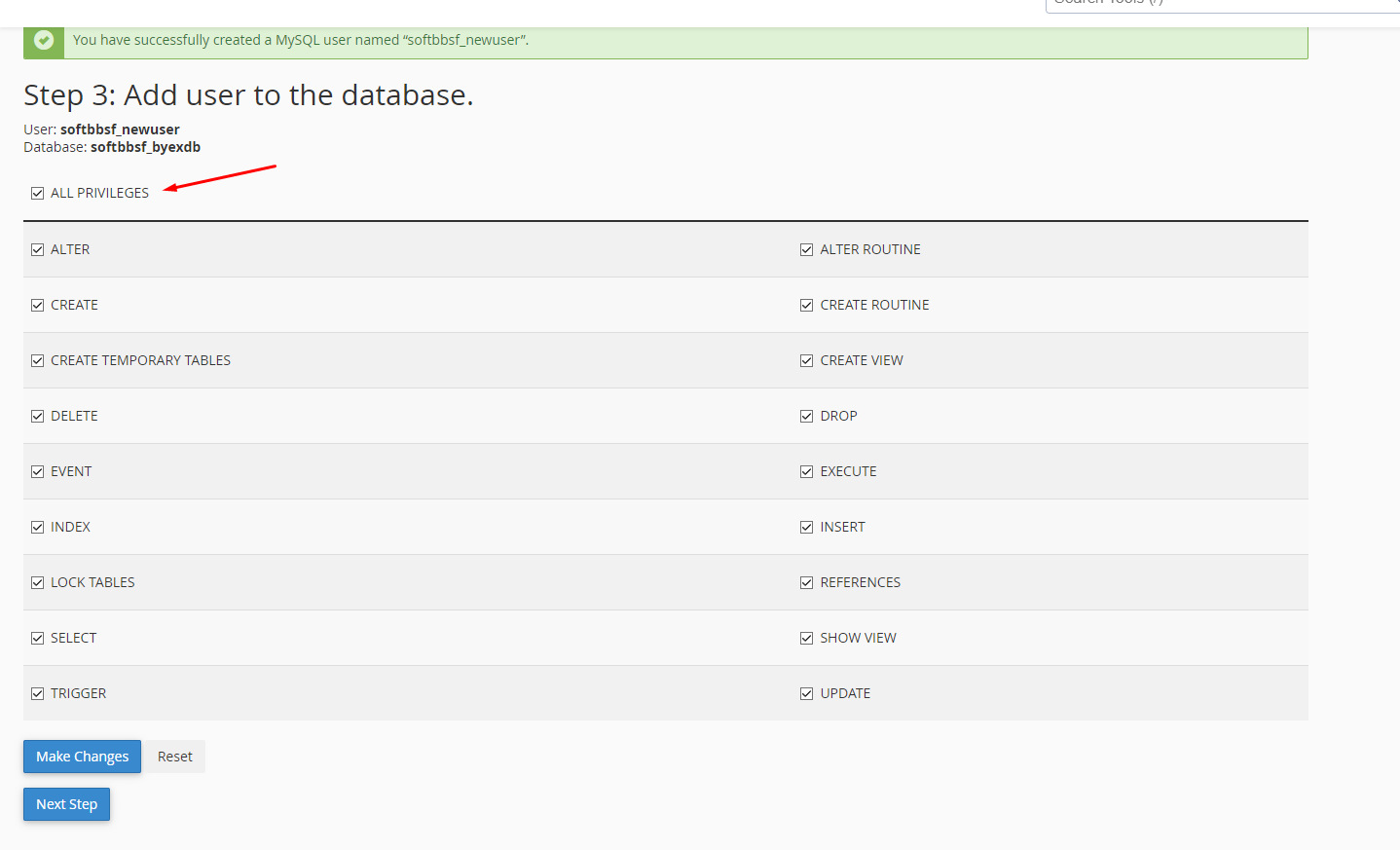Disable the DROP privilege
1400x850 pixels.
[x=806, y=416]
